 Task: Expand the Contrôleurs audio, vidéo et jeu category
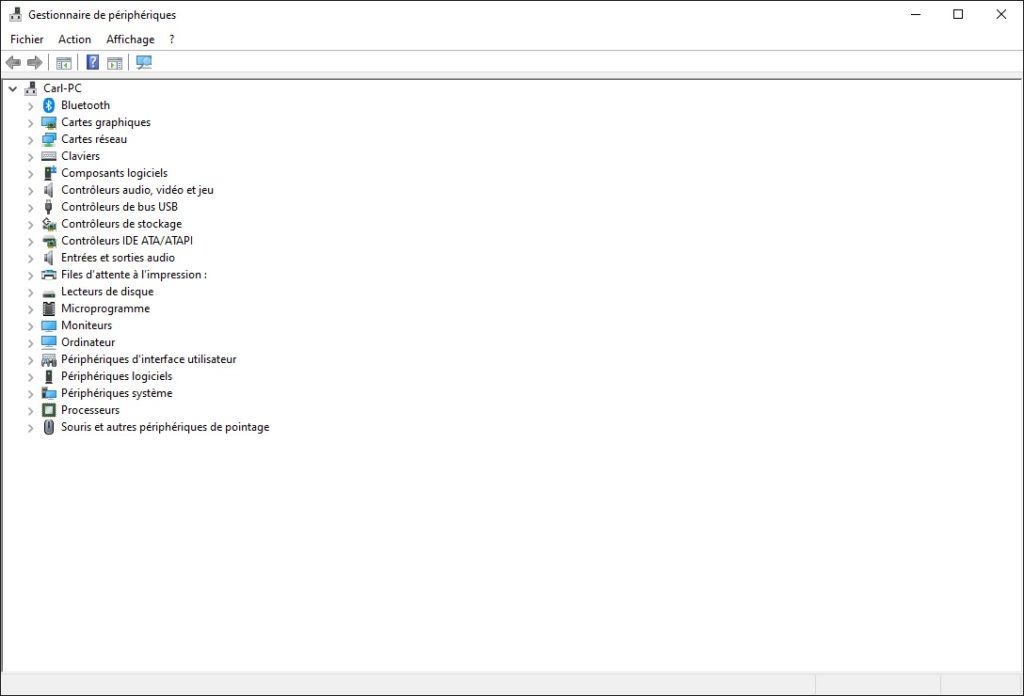click(x=30, y=191)
